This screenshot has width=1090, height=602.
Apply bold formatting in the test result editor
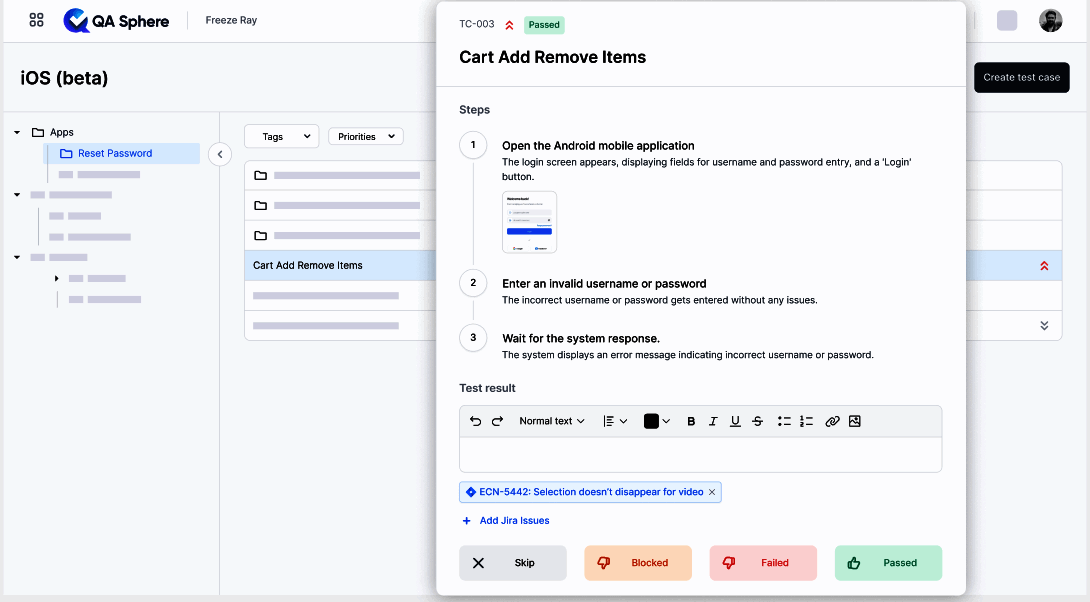coord(691,421)
